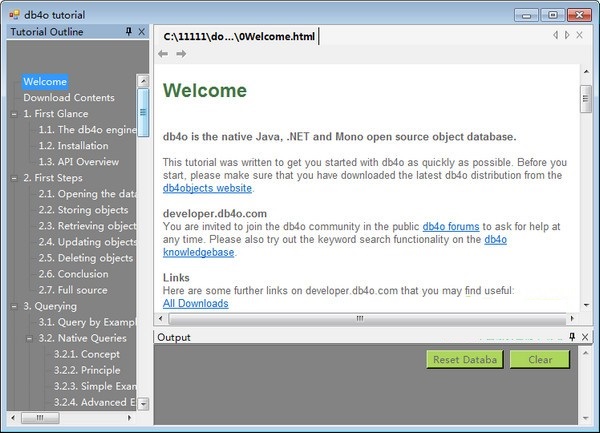Select 3.2. Native Queries item
The width and height of the screenshot is (600, 433).
[83, 339]
